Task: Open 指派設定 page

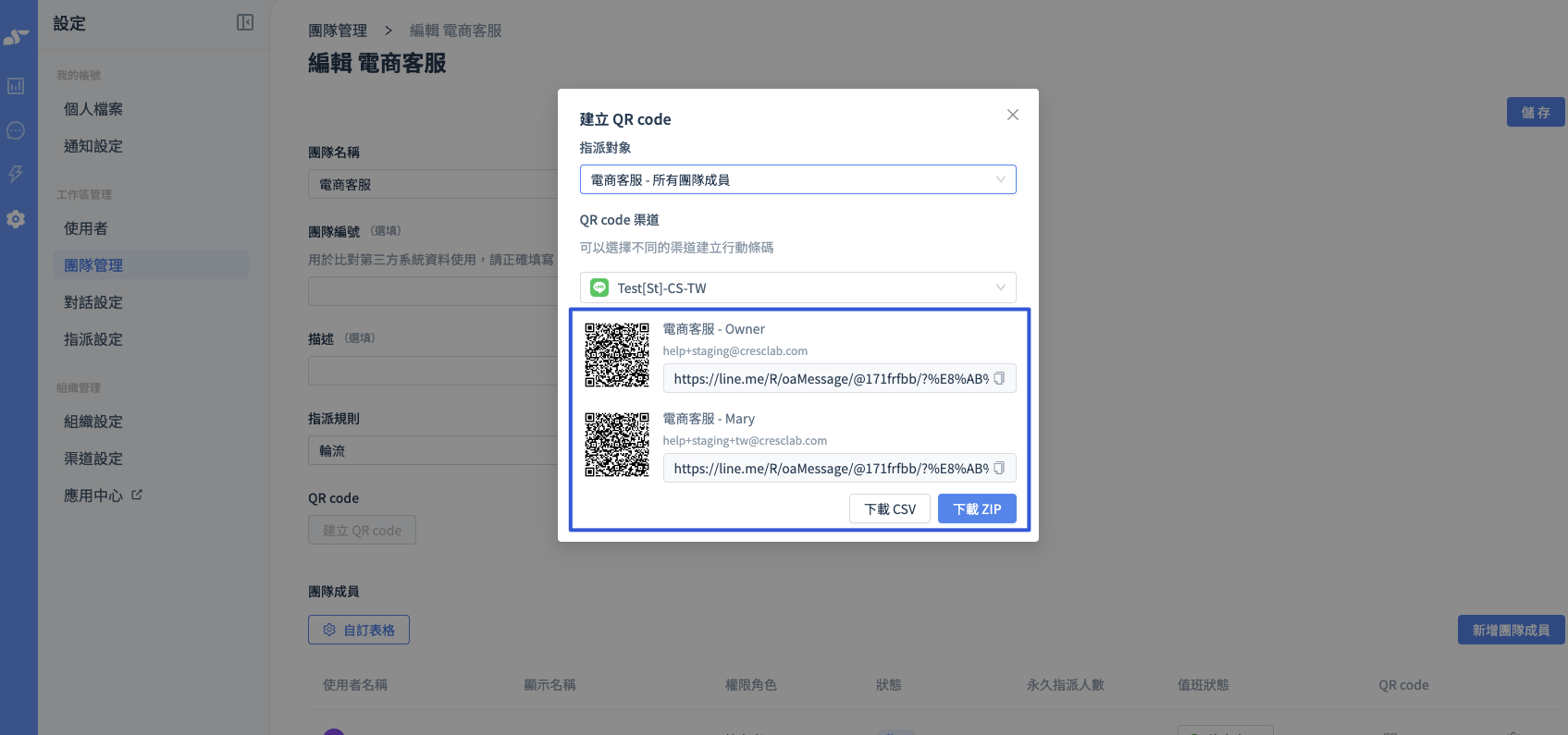Action: click(x=93, y=339)
